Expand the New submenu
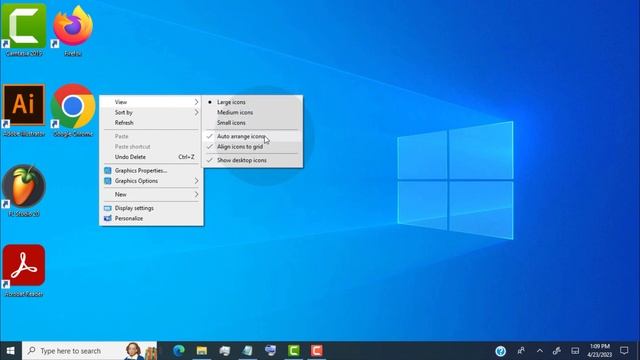The image size is (640, 360). tap(151, 194)
